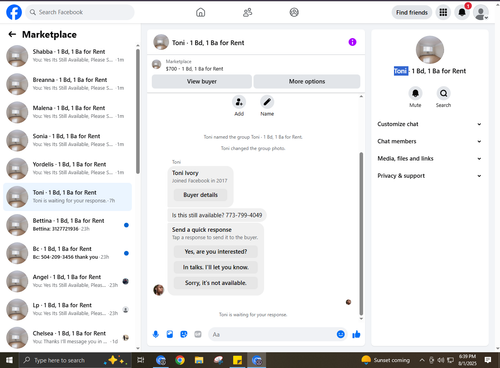
Task: Expand the Customize chat section
Action: coord(429,124)
